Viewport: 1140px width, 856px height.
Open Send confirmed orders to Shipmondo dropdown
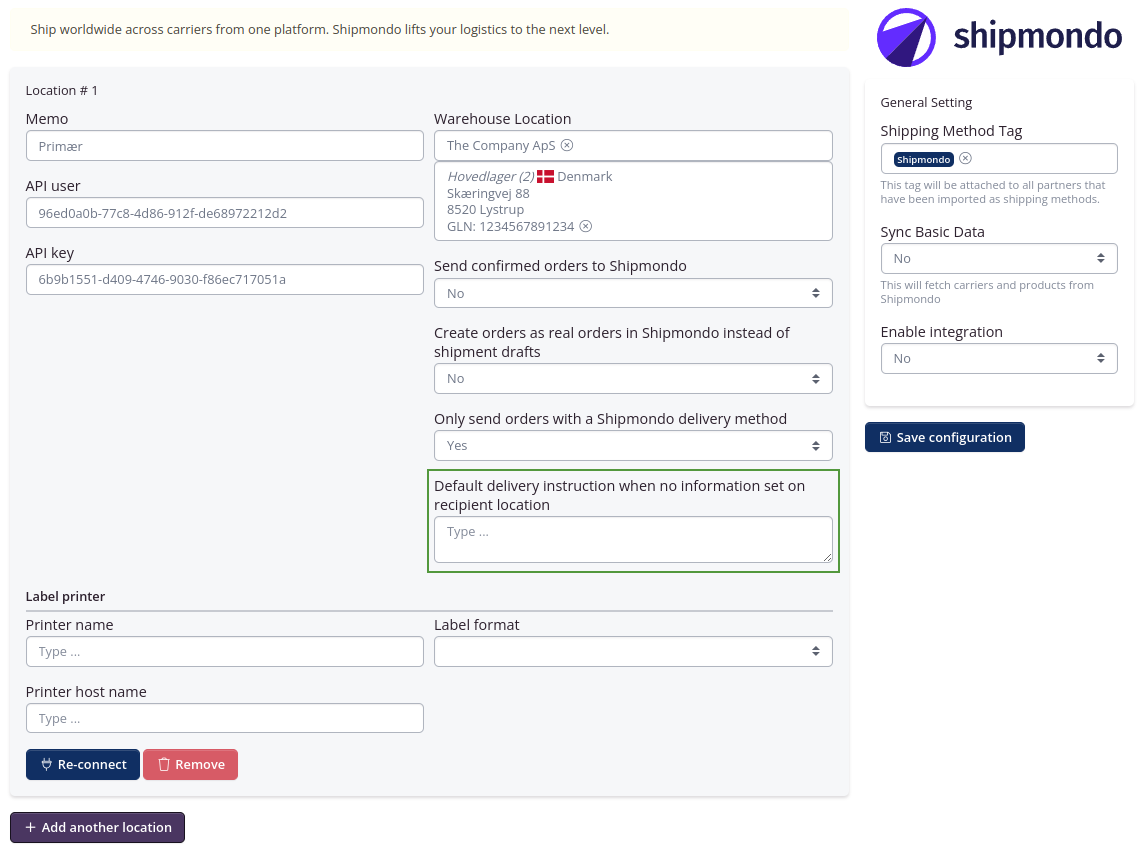click(632, 293)
